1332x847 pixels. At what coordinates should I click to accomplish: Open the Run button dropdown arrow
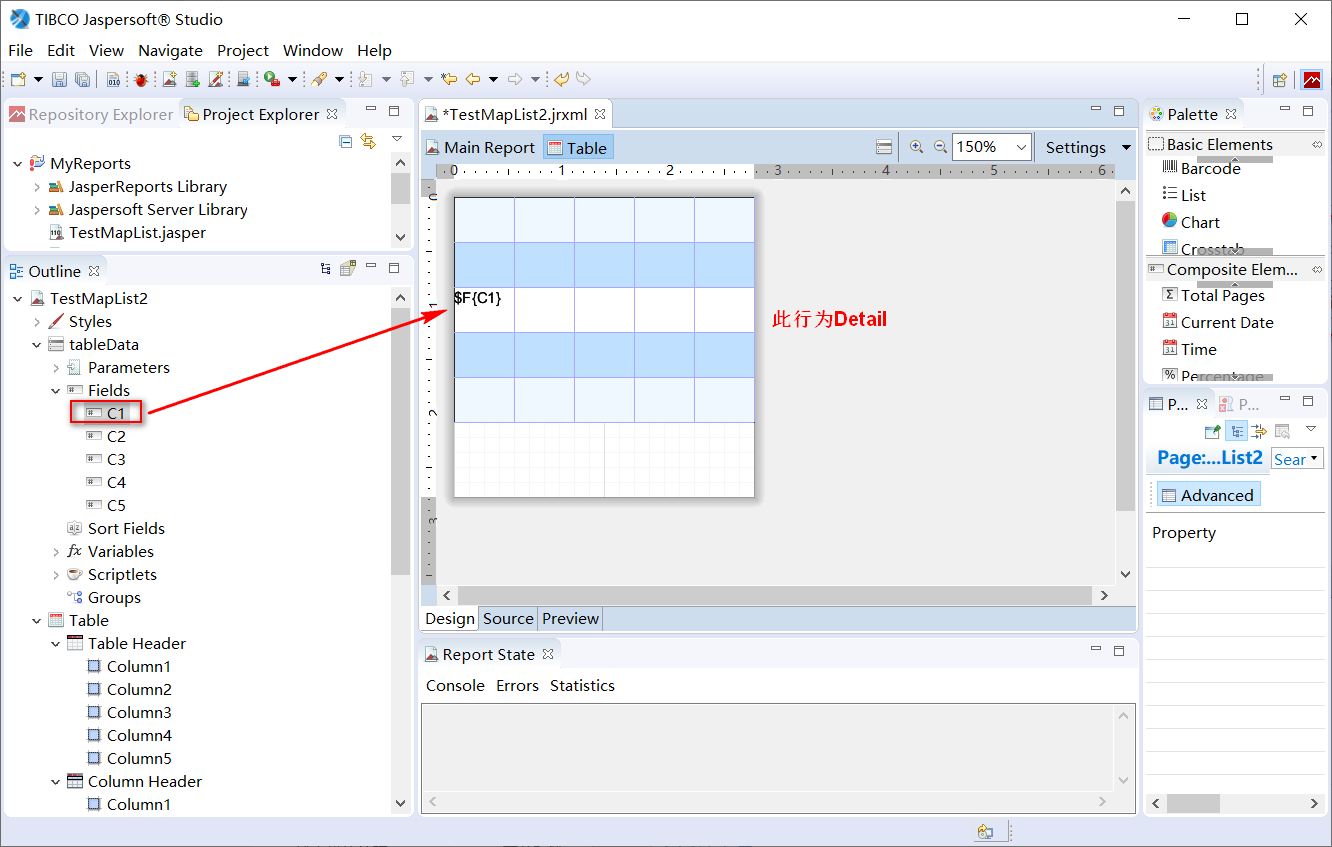[292, 79]
